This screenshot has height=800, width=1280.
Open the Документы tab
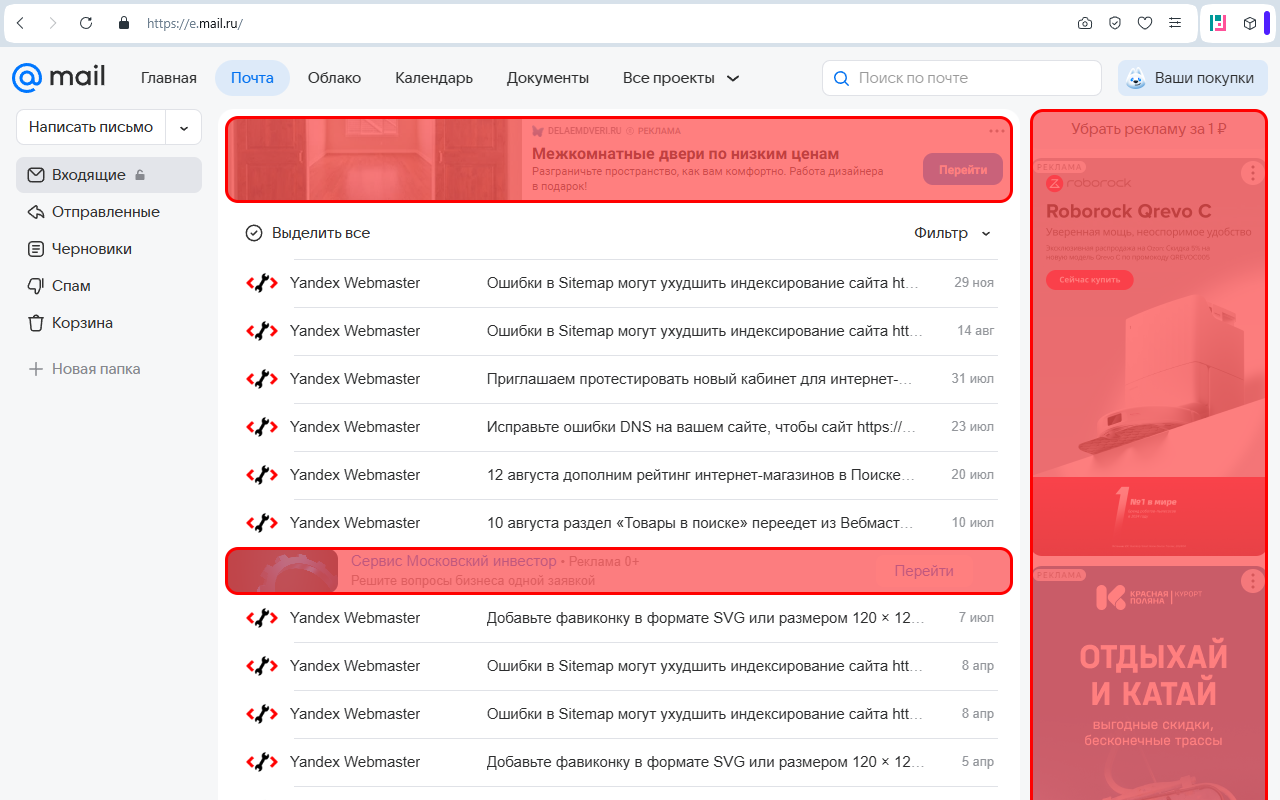tap(548, 78)
